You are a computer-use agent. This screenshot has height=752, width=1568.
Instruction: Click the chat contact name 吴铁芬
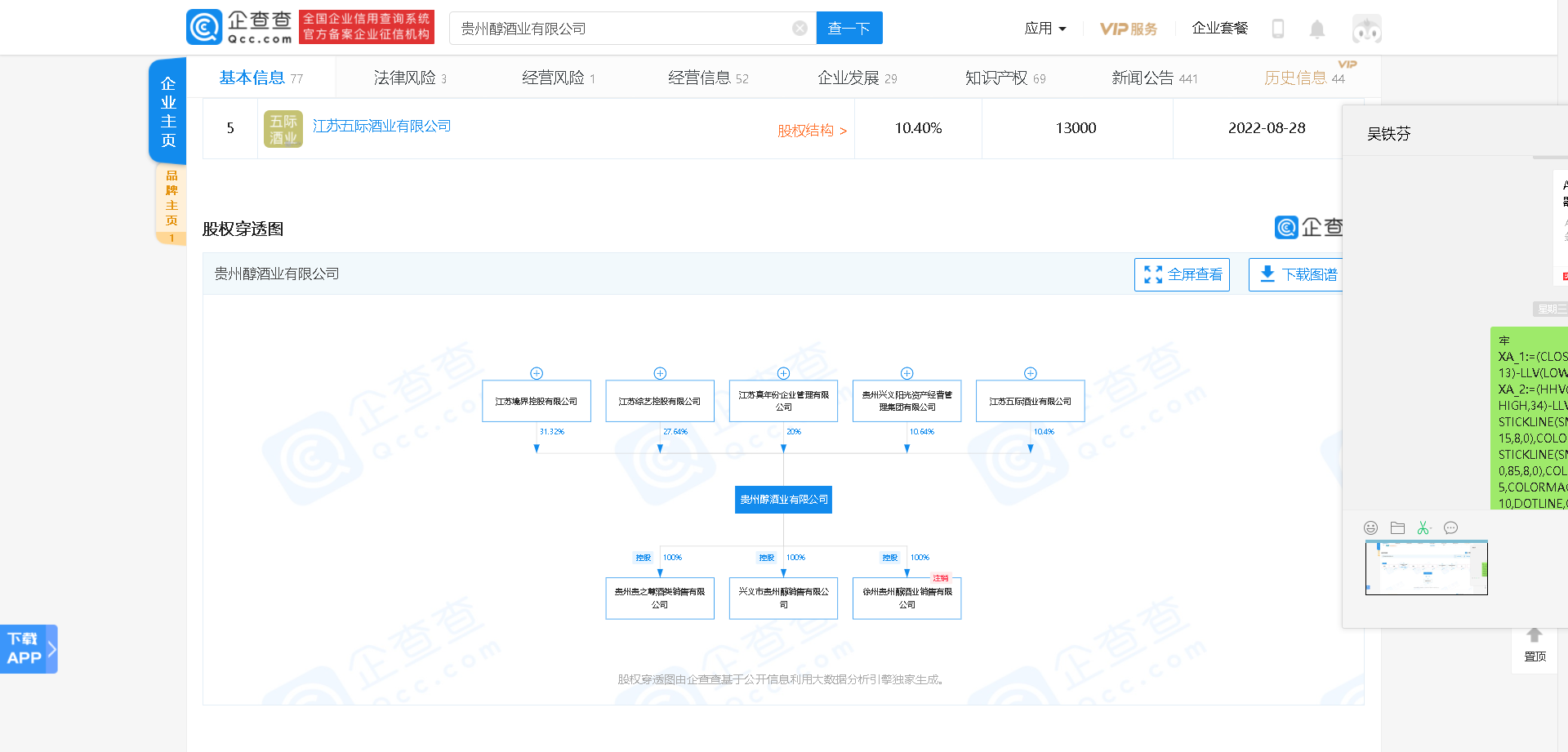coord(1388,134)
